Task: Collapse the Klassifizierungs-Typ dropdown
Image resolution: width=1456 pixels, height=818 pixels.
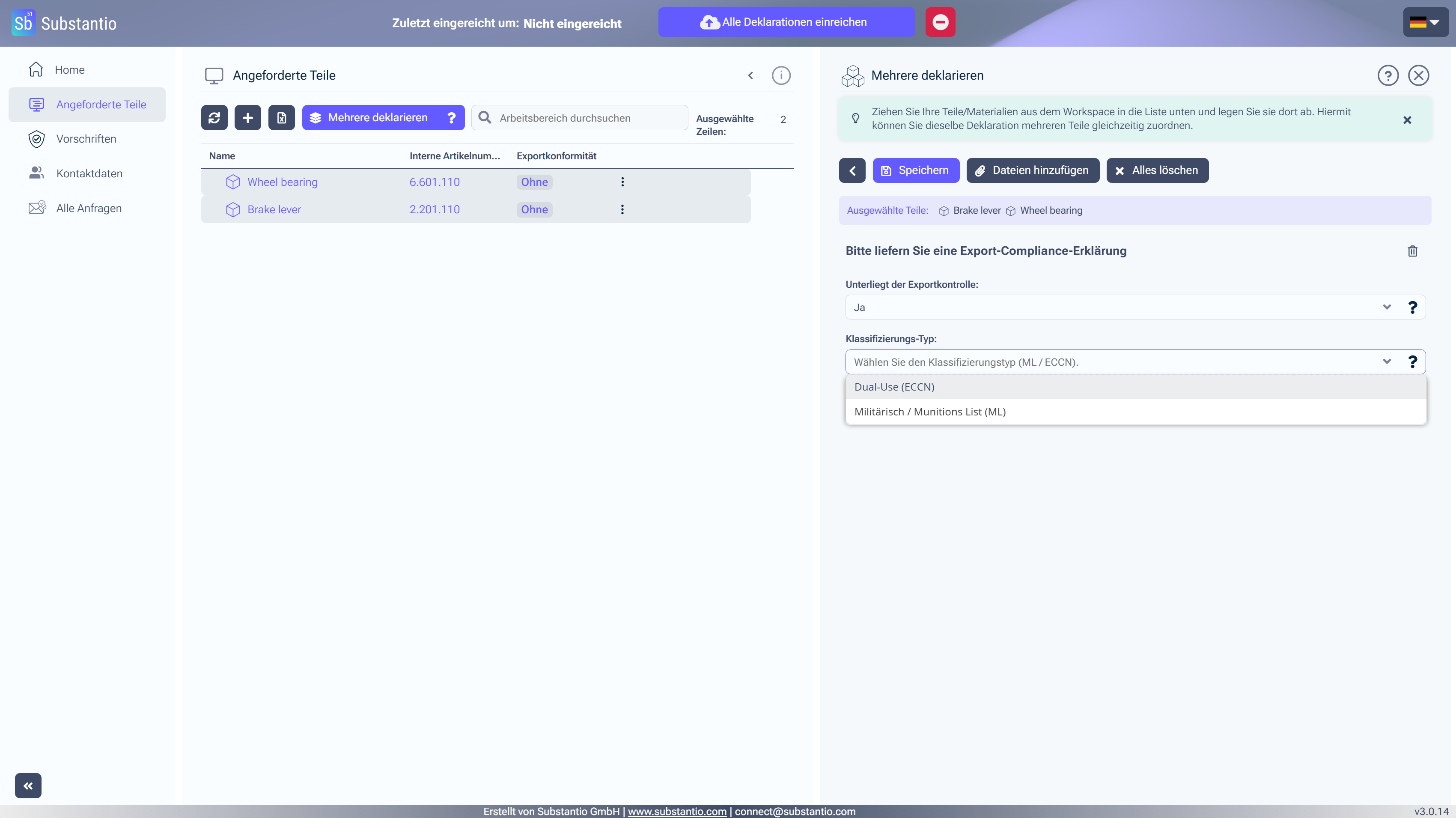Action: 1386,362
